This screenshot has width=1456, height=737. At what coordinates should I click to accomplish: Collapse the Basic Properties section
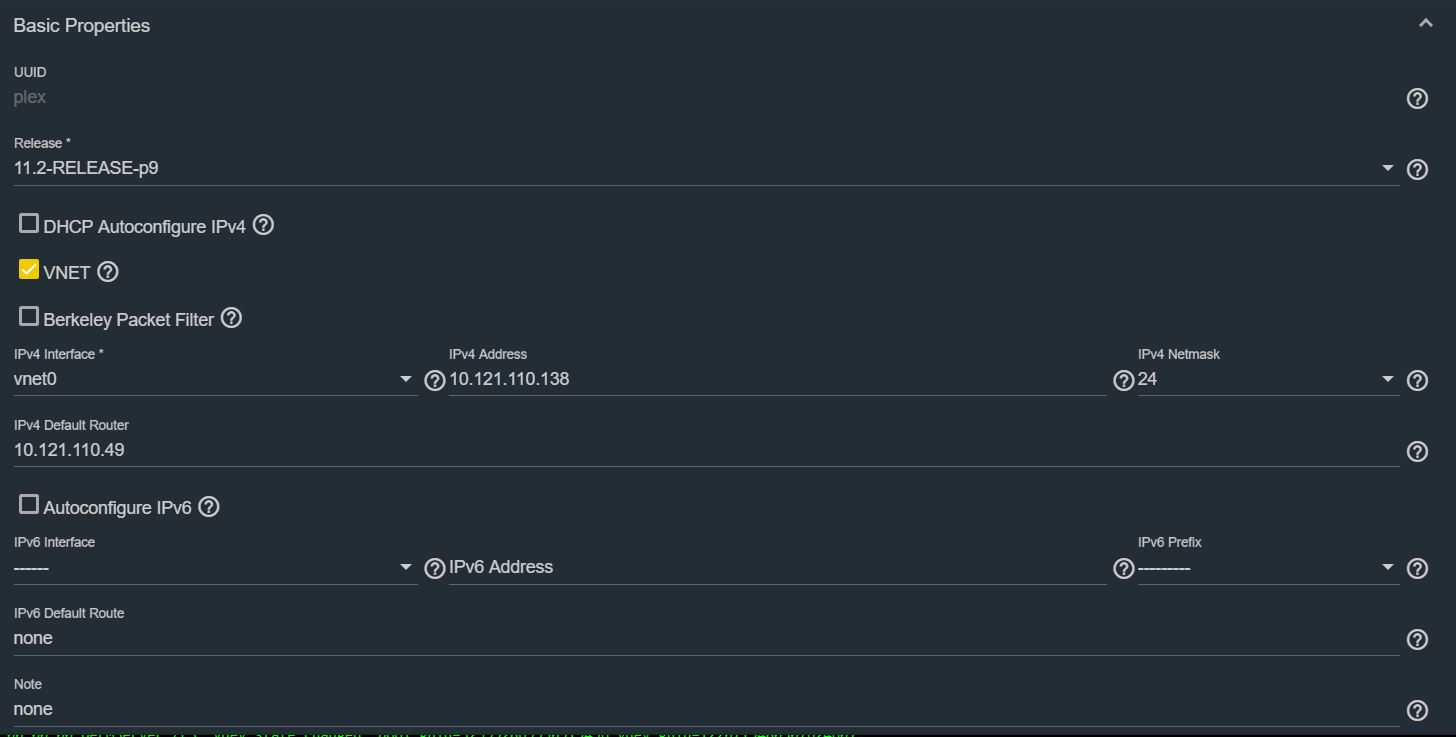1425,24
